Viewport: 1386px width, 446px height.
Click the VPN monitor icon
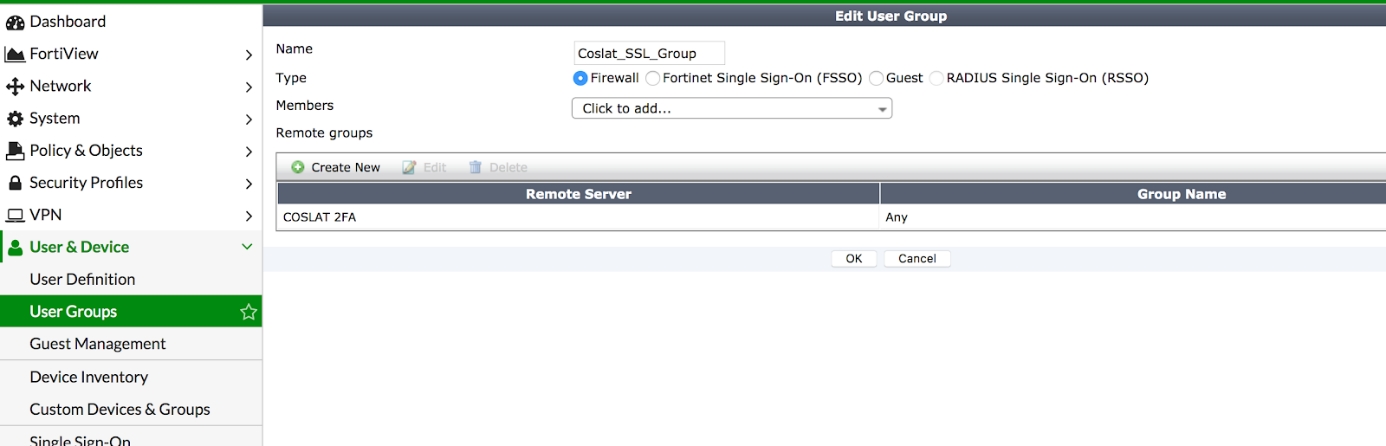[x=15, y=215]
